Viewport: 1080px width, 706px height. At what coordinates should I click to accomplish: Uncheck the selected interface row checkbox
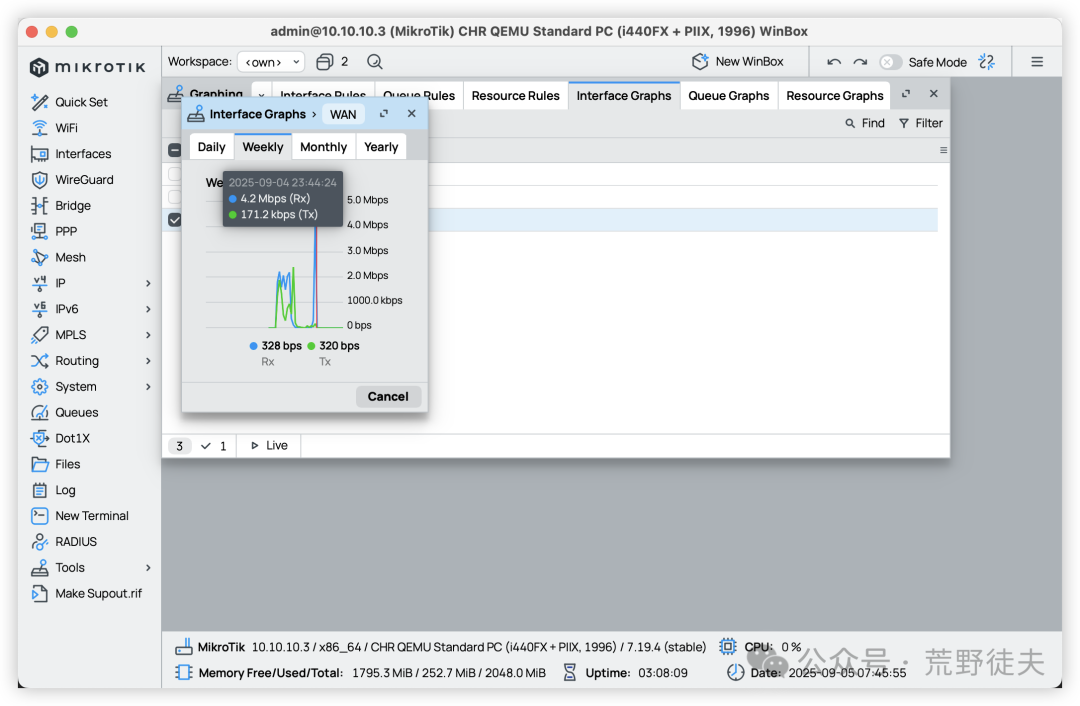175,220
